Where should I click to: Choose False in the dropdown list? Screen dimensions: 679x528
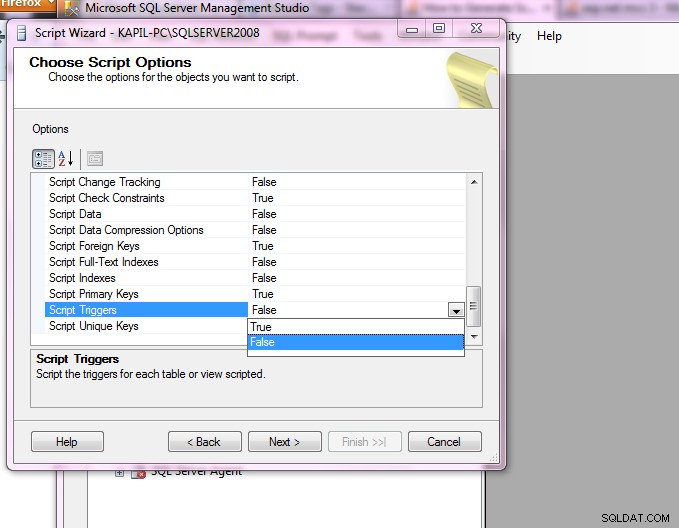tap(356, 342)
